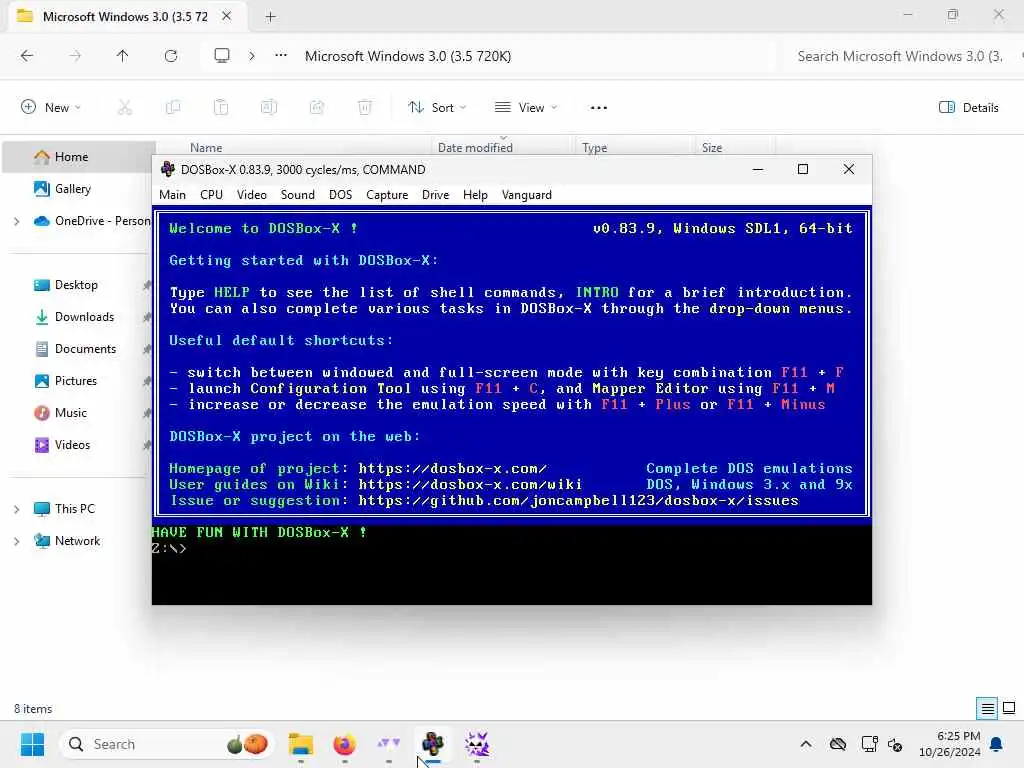Open the Sort dropdown

[437, 107]
